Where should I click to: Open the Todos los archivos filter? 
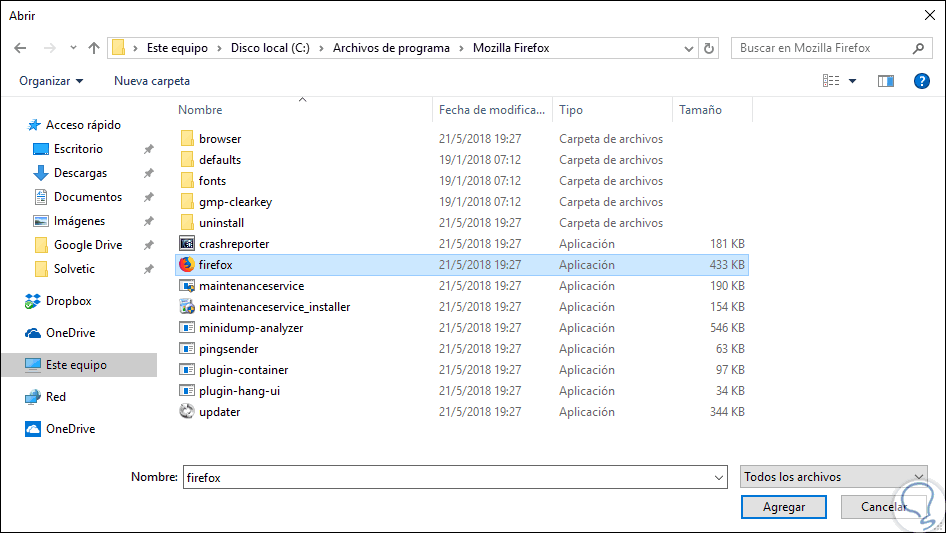(x=834, y=478)
